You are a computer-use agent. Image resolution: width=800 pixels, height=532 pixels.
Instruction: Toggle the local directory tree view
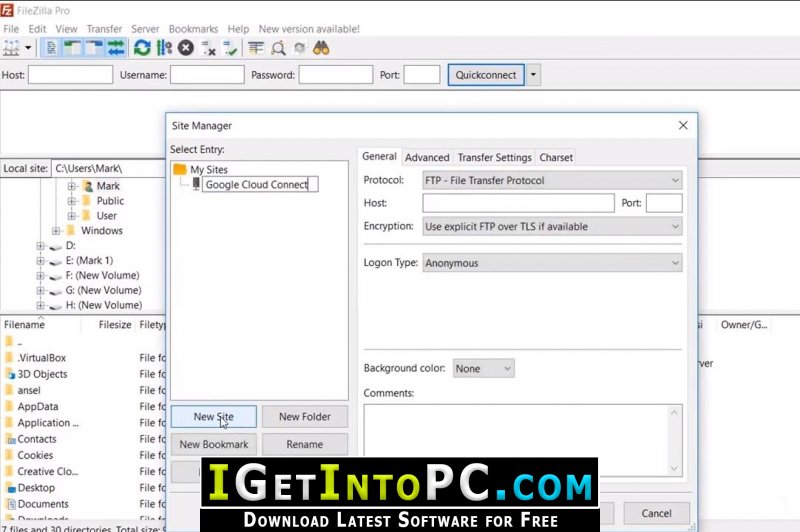coord(72,48)
